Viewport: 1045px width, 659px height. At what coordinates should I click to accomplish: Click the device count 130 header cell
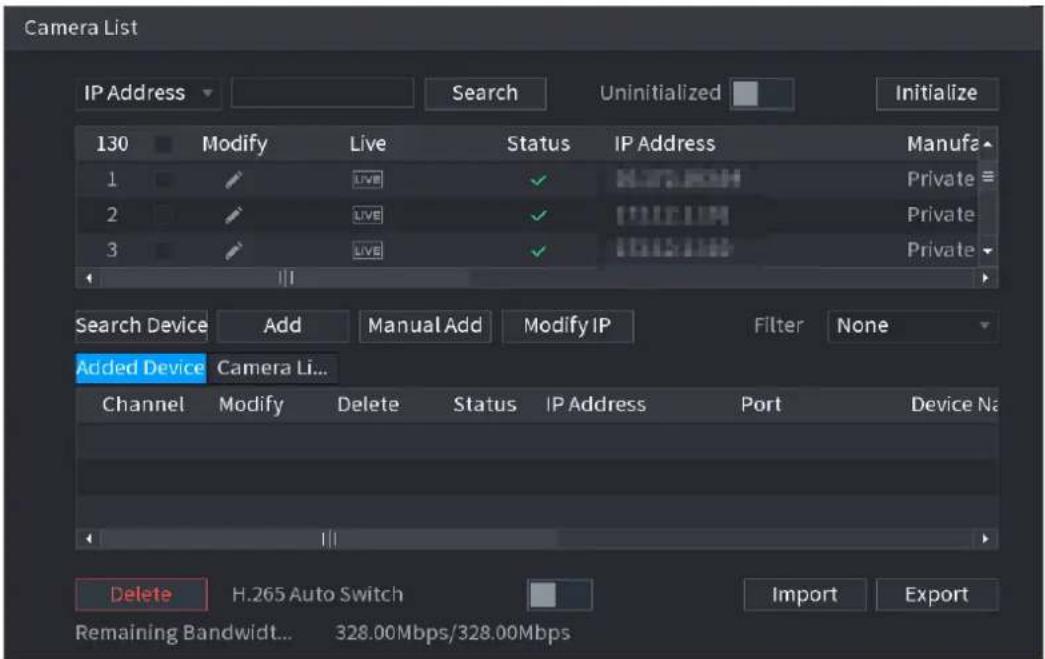[x=112, y=144]
